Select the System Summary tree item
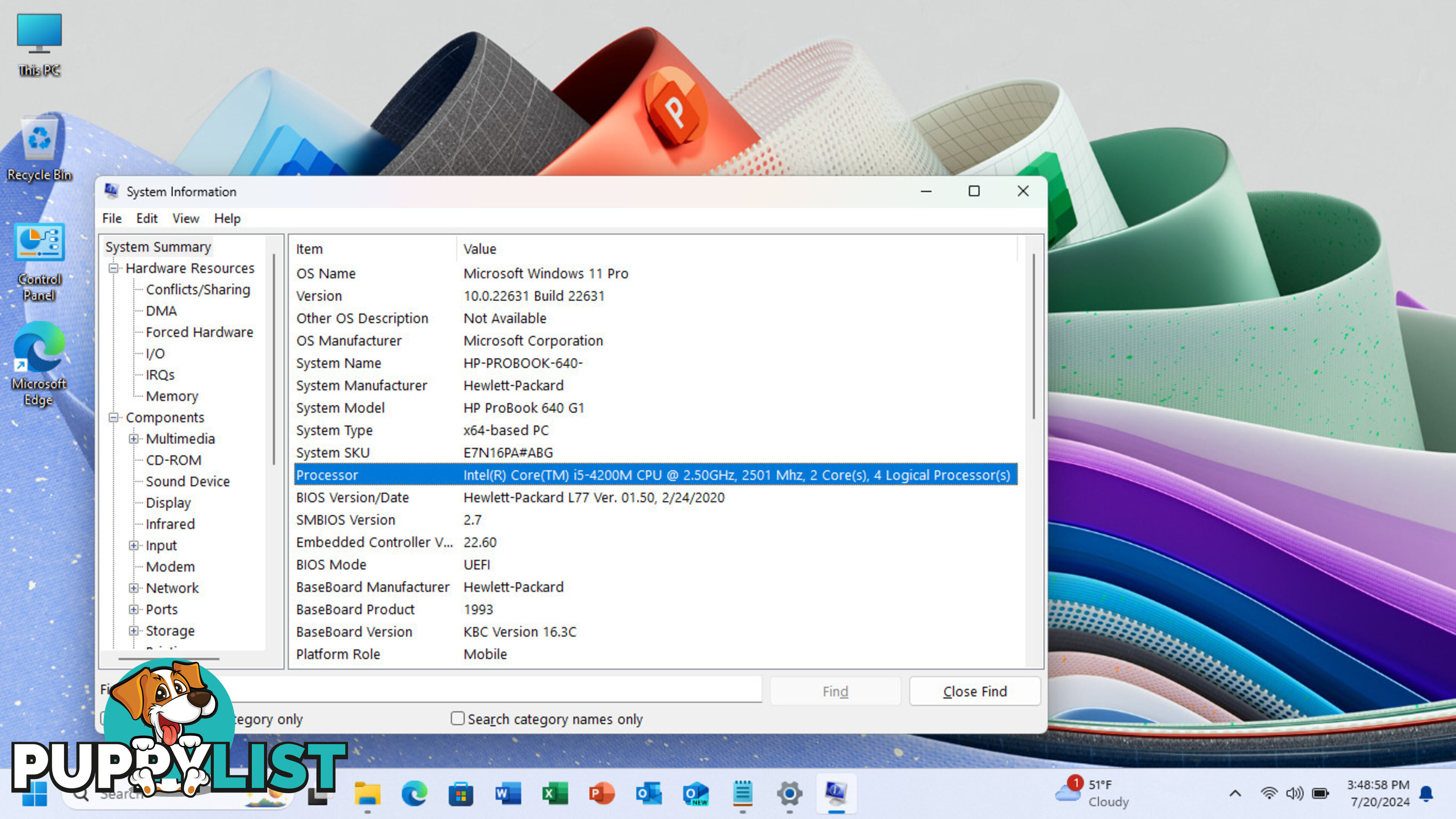The width and height of the screenshot is (1456, 819). pos(158,246)
